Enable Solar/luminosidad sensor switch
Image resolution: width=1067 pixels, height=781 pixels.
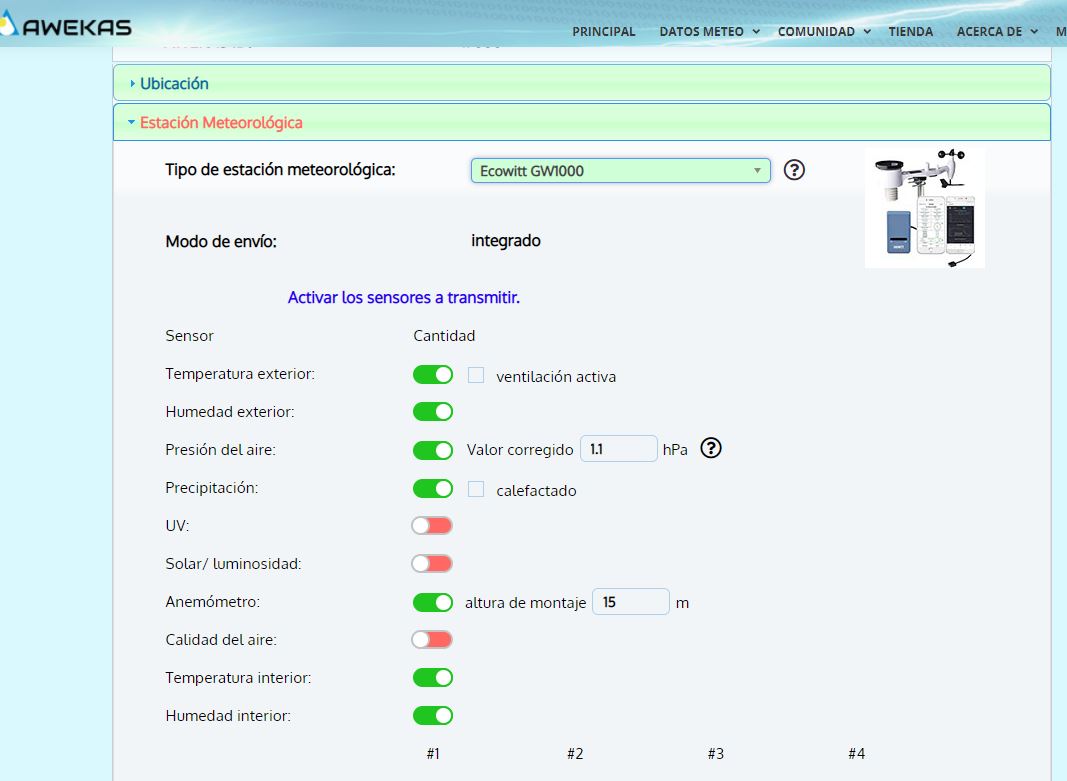[x=432, y=563]
